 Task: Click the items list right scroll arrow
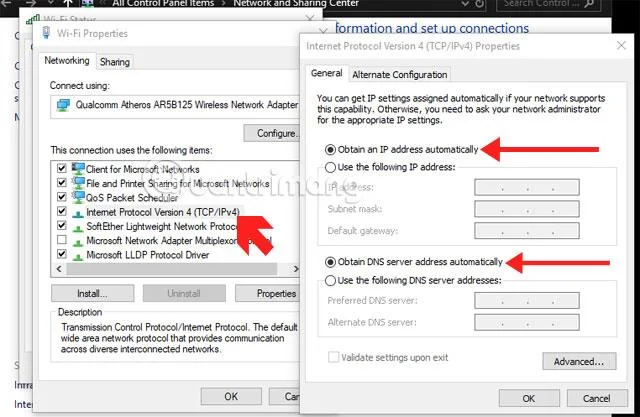coord(296,268)
